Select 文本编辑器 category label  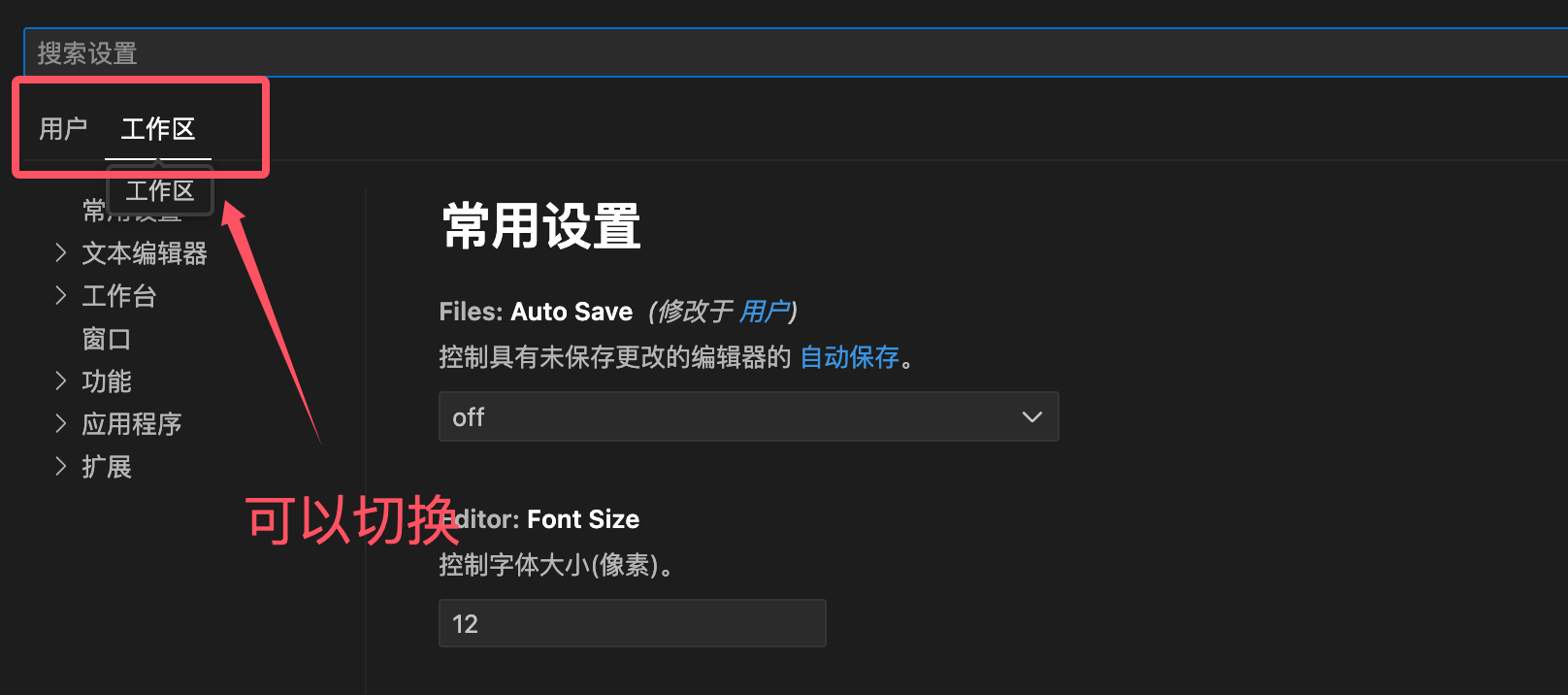coord(145,253)
